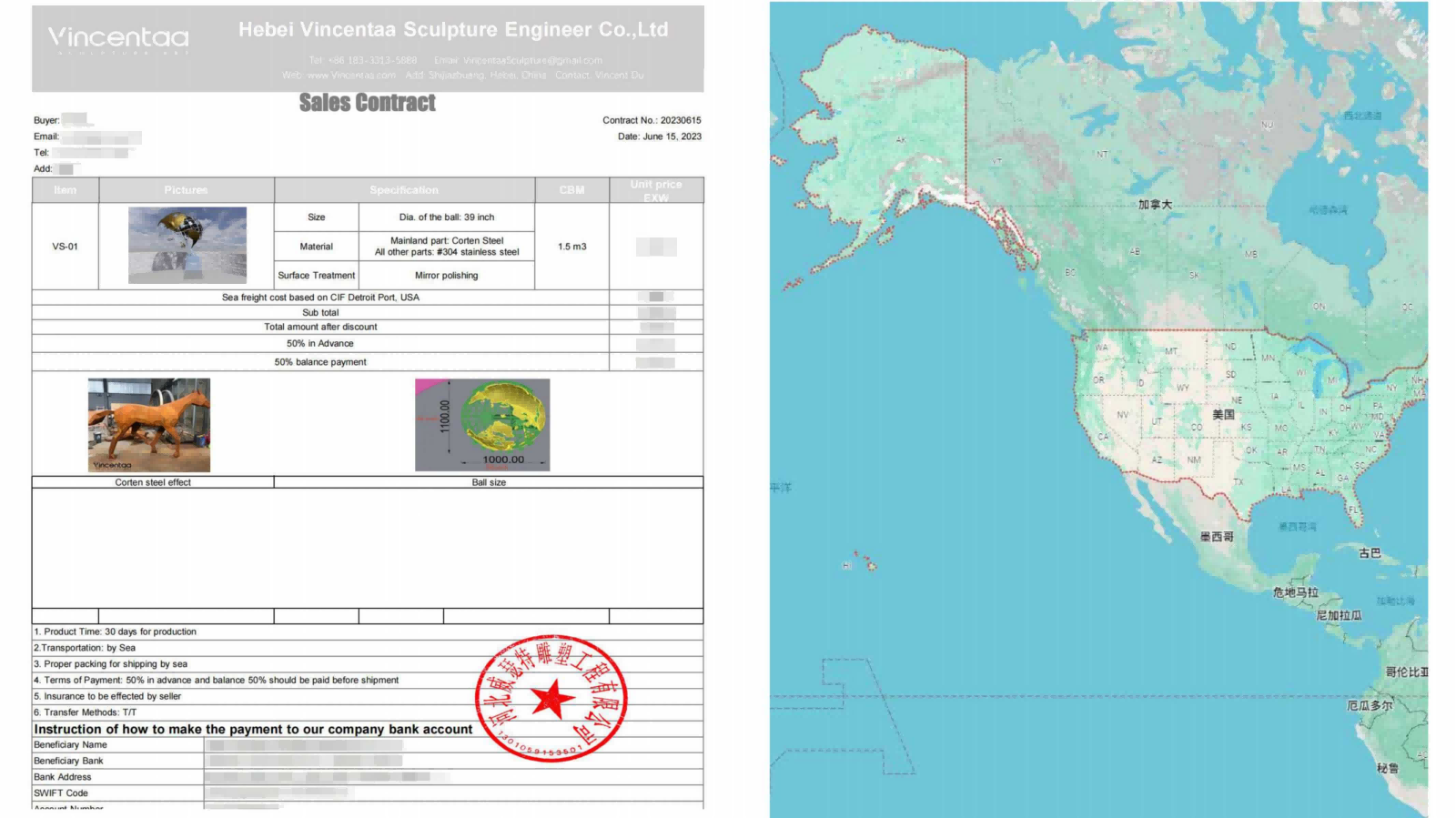Select the Corten steel horse photo
Screen dimensions: 1456x818
point(149,425)
